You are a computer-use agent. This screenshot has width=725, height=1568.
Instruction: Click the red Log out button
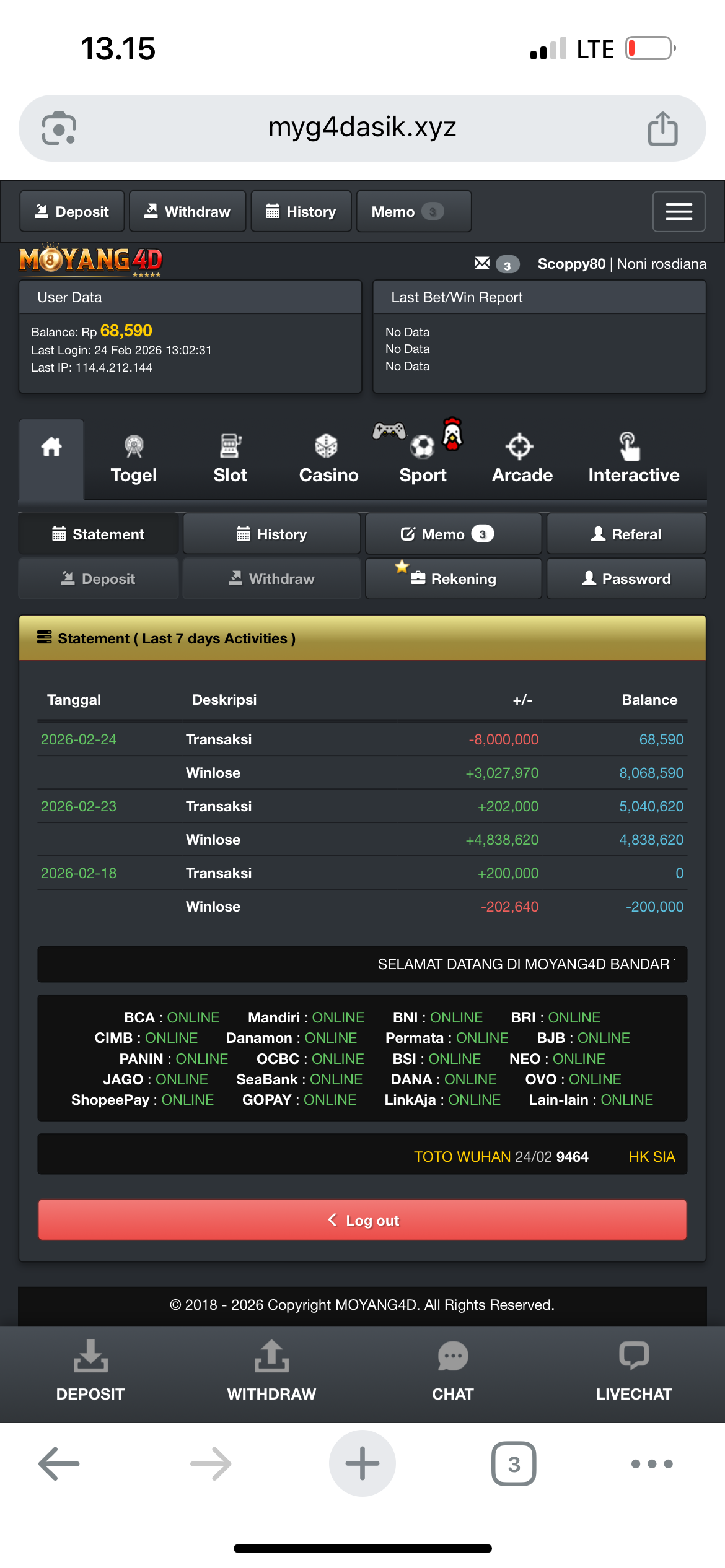pos(362,1220)
